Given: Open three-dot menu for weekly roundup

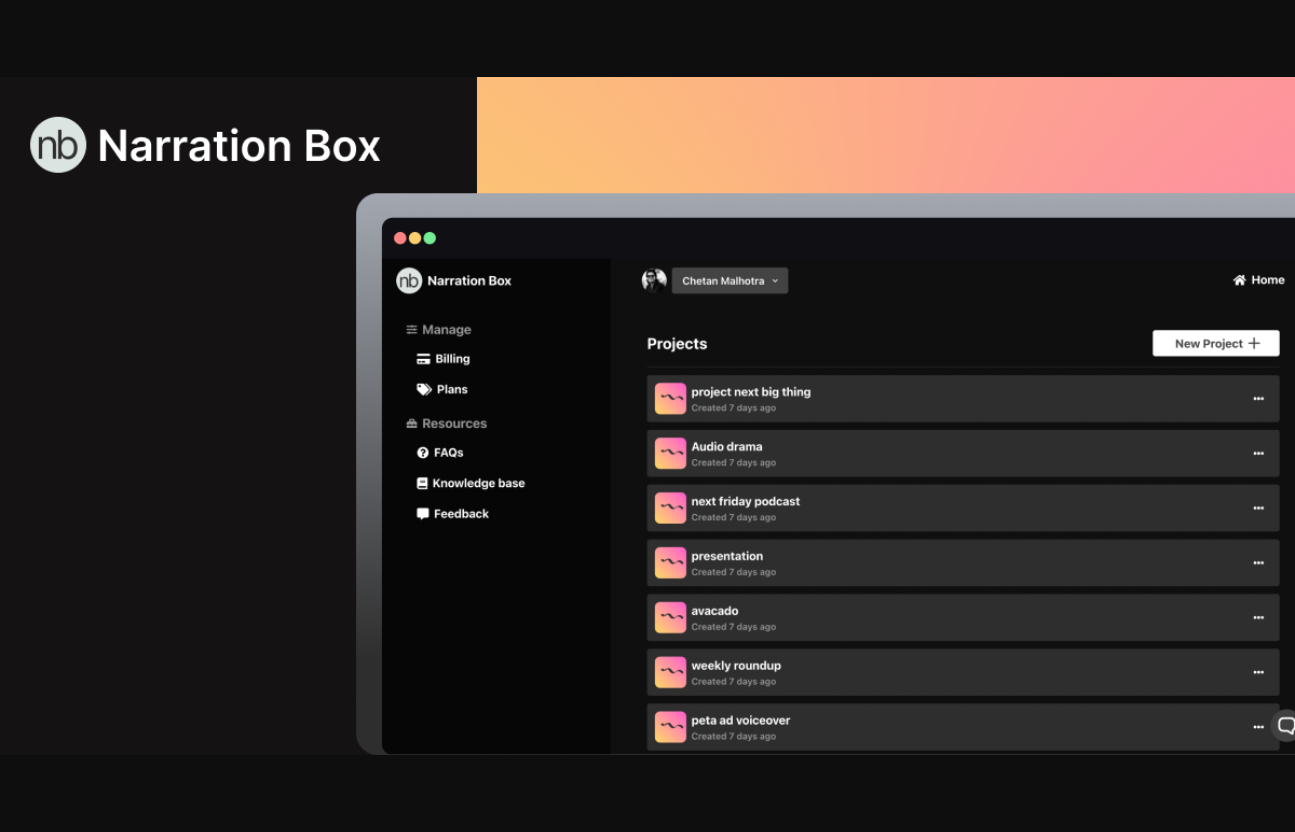Looking at the screenshot, I should pyautogui.click(x=1258, y=672).
